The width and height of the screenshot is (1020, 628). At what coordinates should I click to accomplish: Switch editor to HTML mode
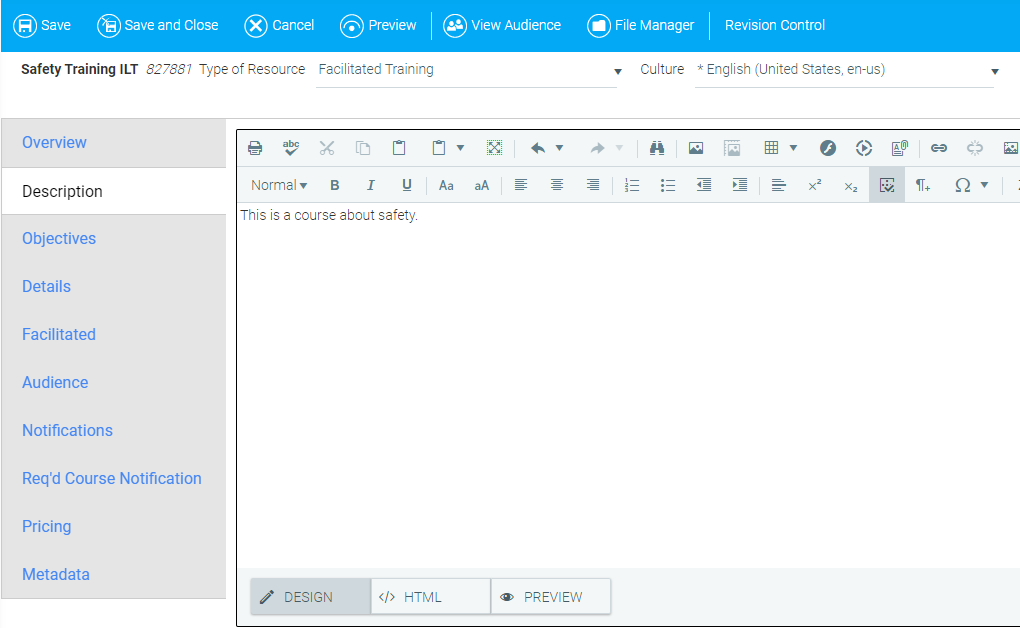(x=431, y=597)
